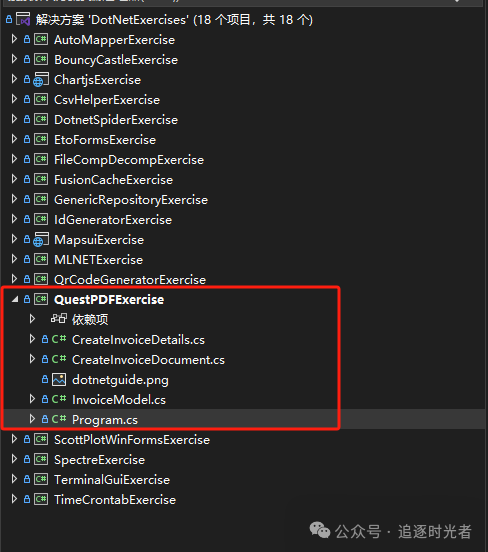488x552 pixels.
Task: Click the C# file icon of Program.cs
Action: pos(59,419)
